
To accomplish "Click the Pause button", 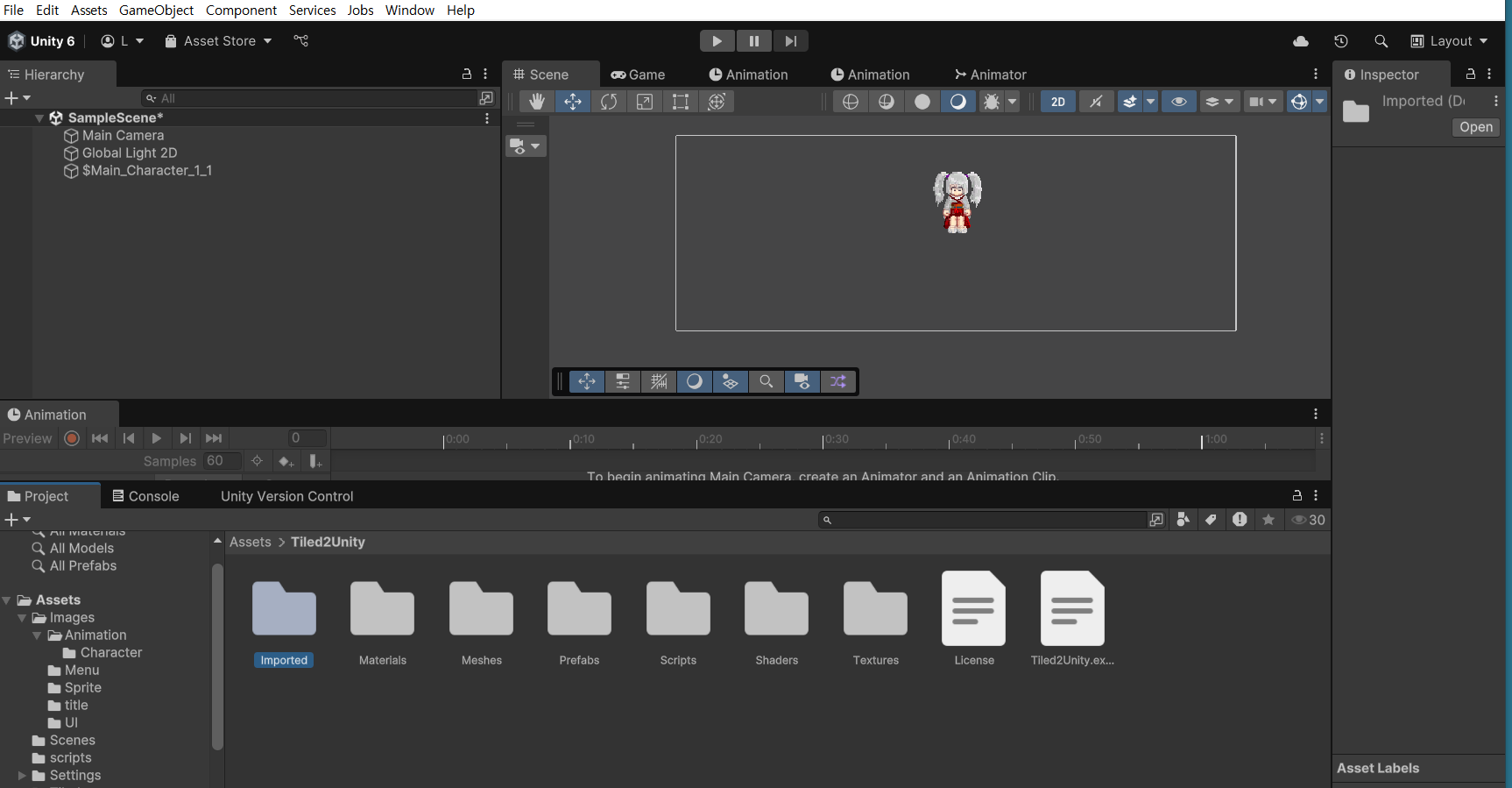I will [x=753, y=41].
